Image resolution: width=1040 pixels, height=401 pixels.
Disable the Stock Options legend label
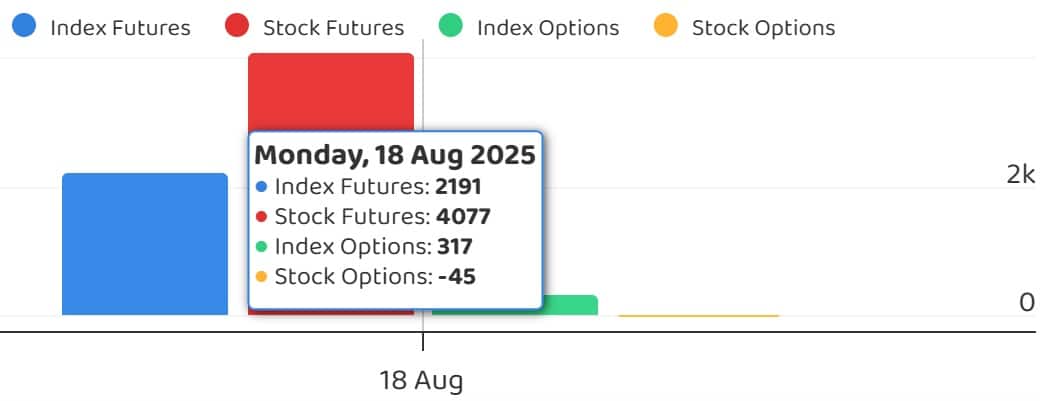click(763, 28)
